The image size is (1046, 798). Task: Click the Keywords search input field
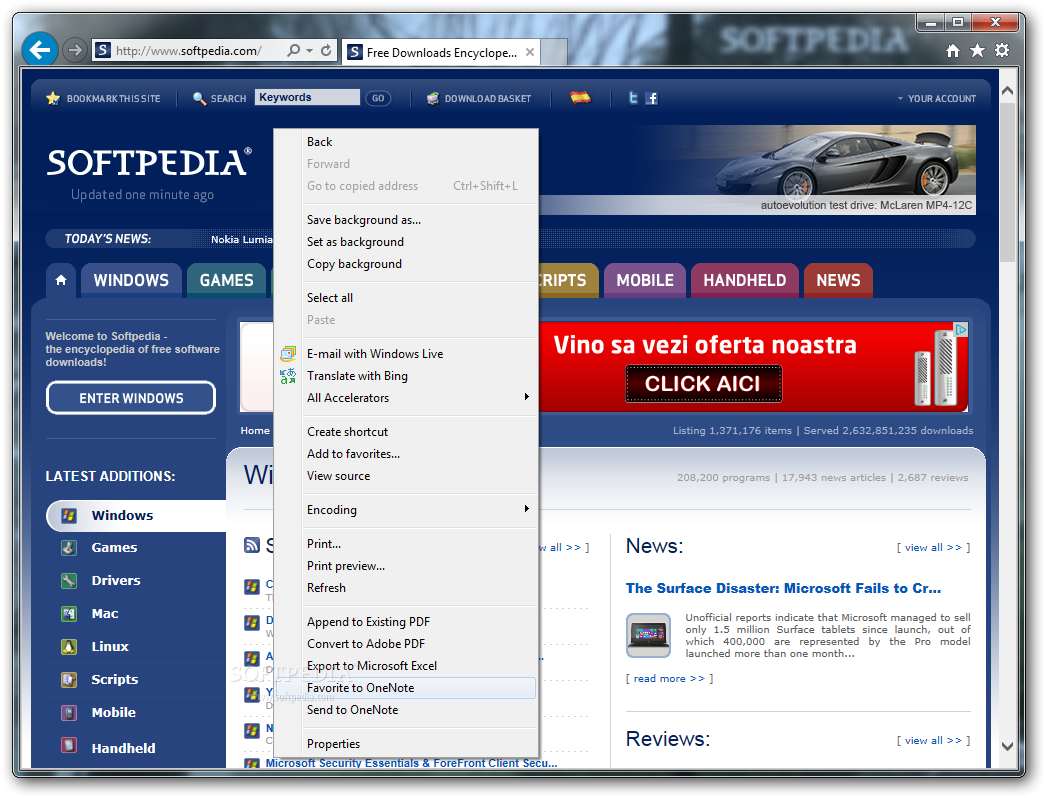point(308,97)
